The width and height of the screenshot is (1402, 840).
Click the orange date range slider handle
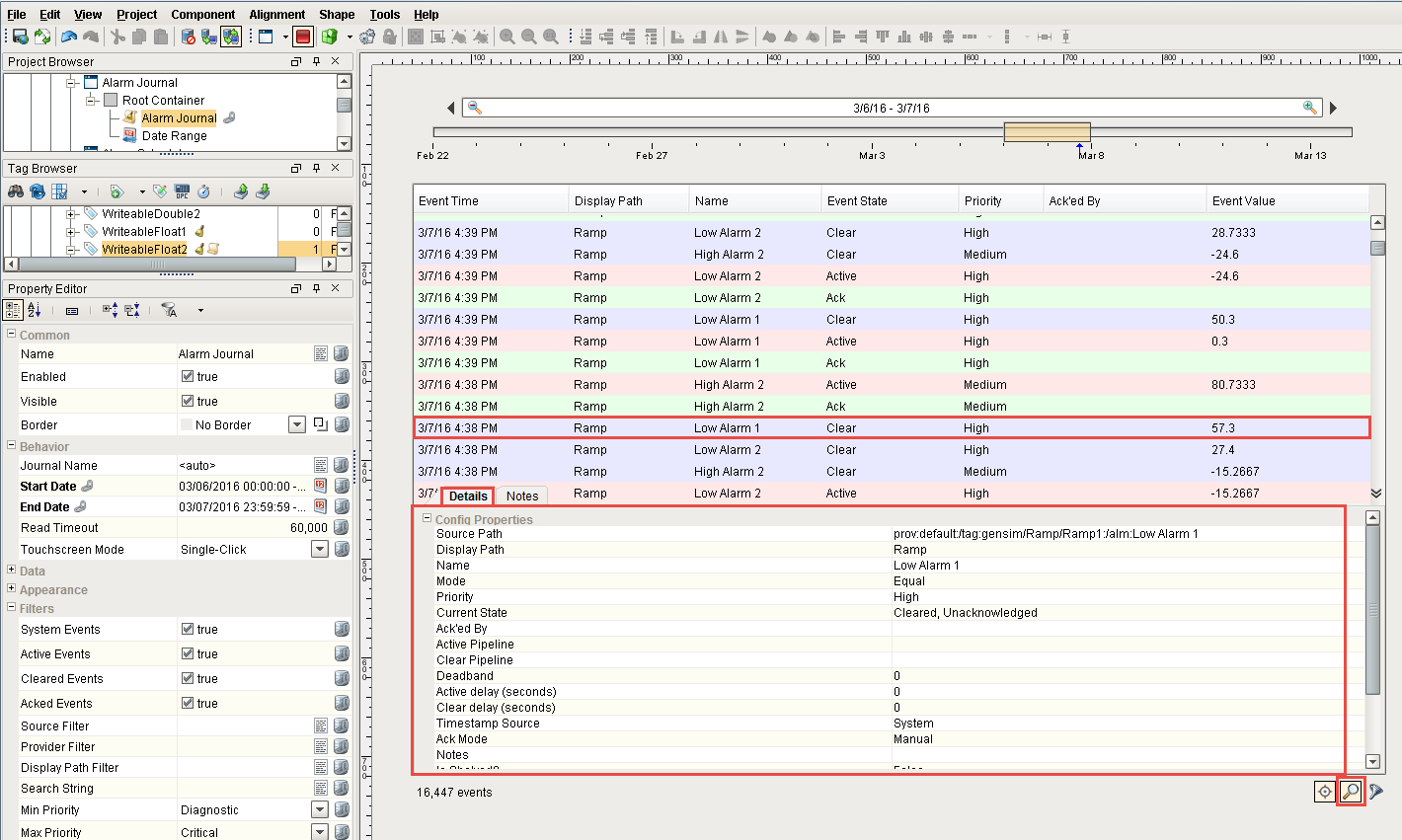click(1047, 130)
